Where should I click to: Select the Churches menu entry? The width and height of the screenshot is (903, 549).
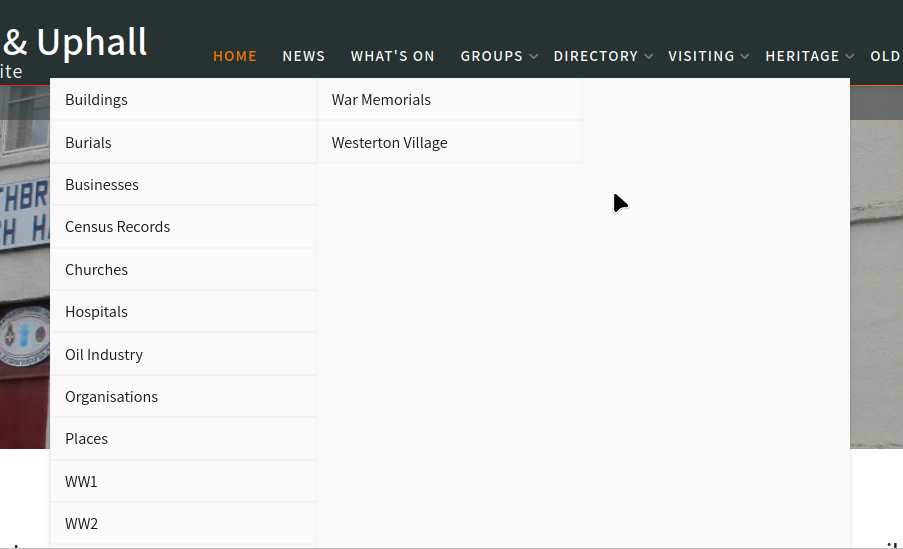coord(96,270)
